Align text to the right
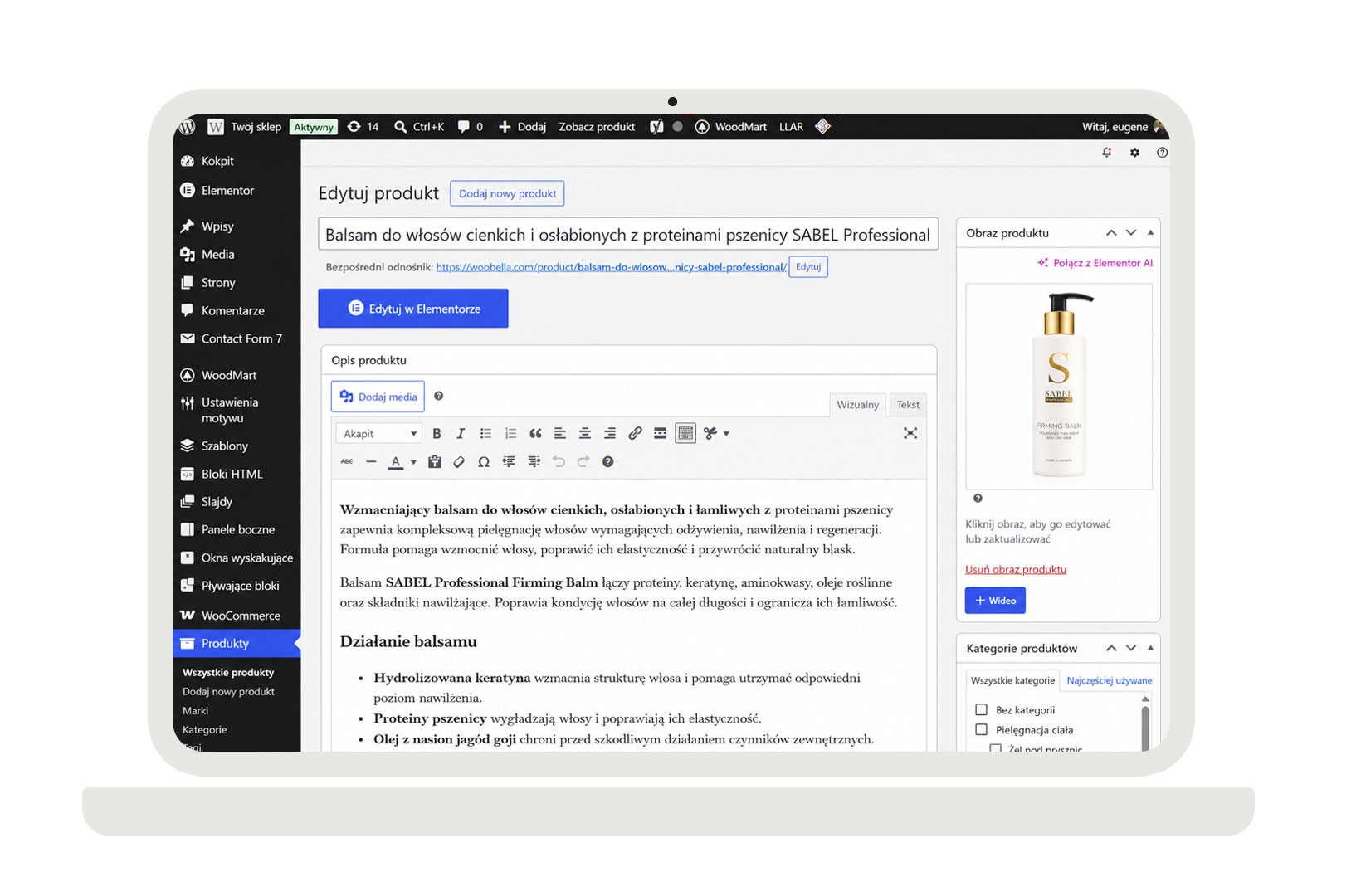 pyautogui.click(x=610, y=433)
